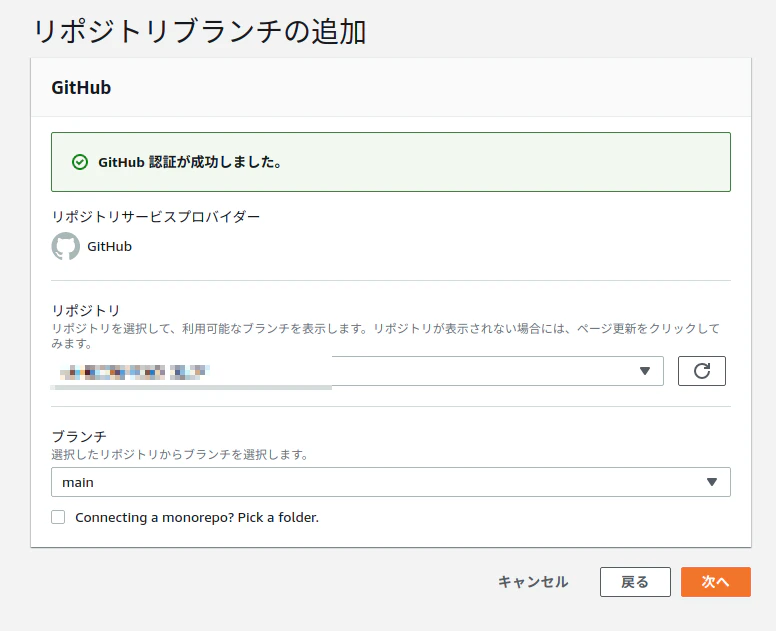776x631 pixels.
Task: Click the 'GitHub 認証が成功しました' message text
Action: tap(189, 162)
